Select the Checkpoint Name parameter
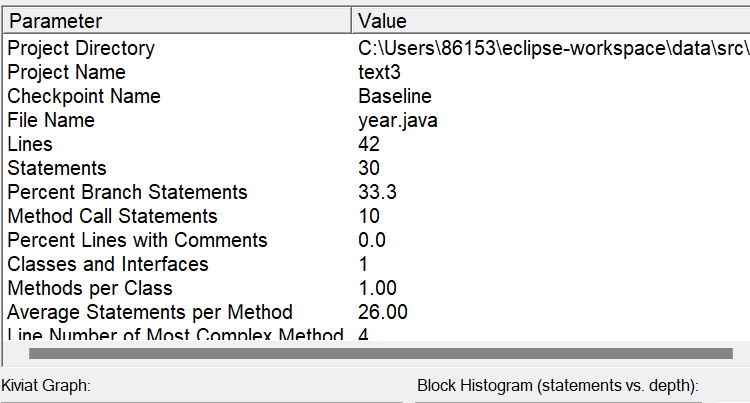750x403 pixels. pyautogui.click(x=84, y=96)
